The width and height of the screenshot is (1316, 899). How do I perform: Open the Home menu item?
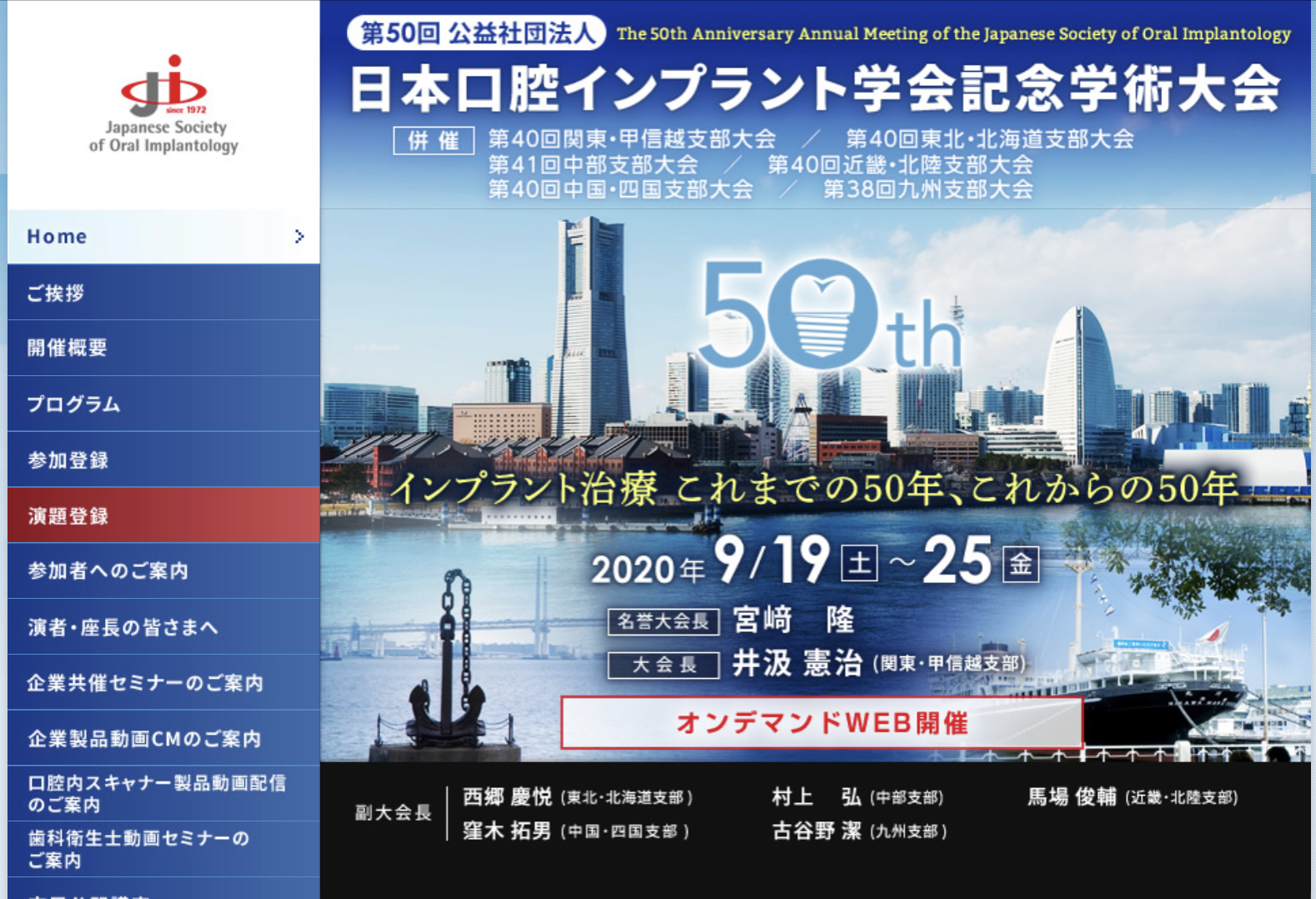[163, 237]
